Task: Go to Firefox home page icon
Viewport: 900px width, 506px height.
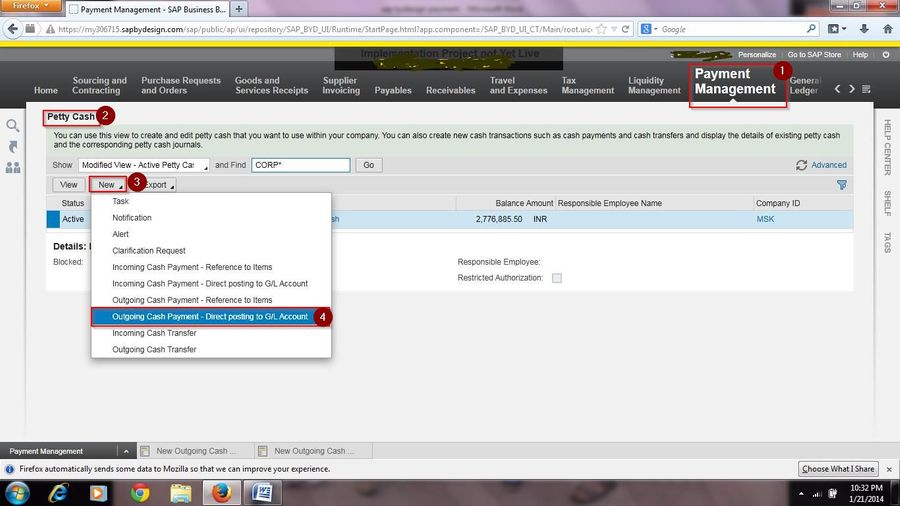Action: [x=887, y=29]
